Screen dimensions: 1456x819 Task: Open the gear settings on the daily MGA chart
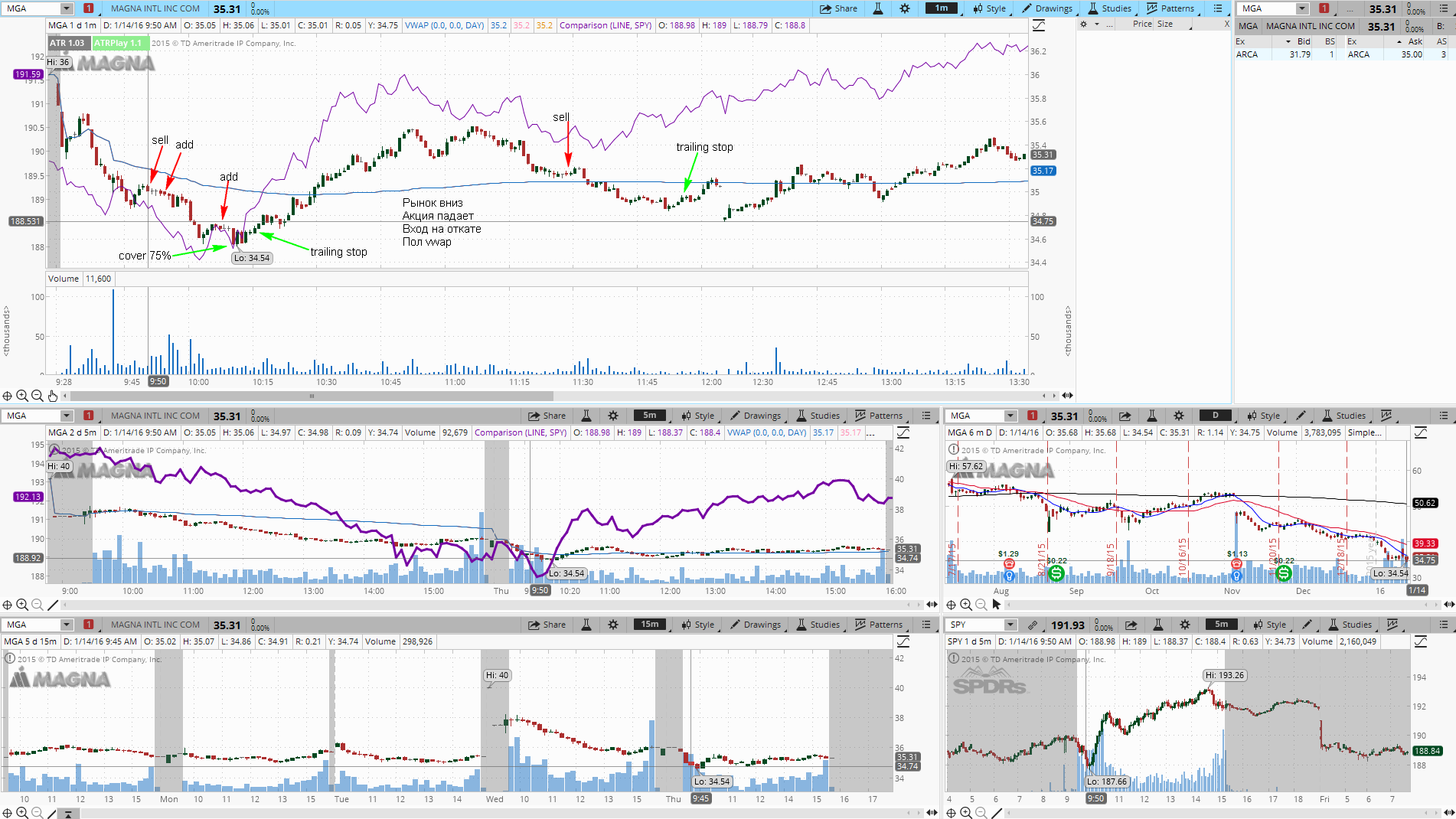pos(1179,416)
